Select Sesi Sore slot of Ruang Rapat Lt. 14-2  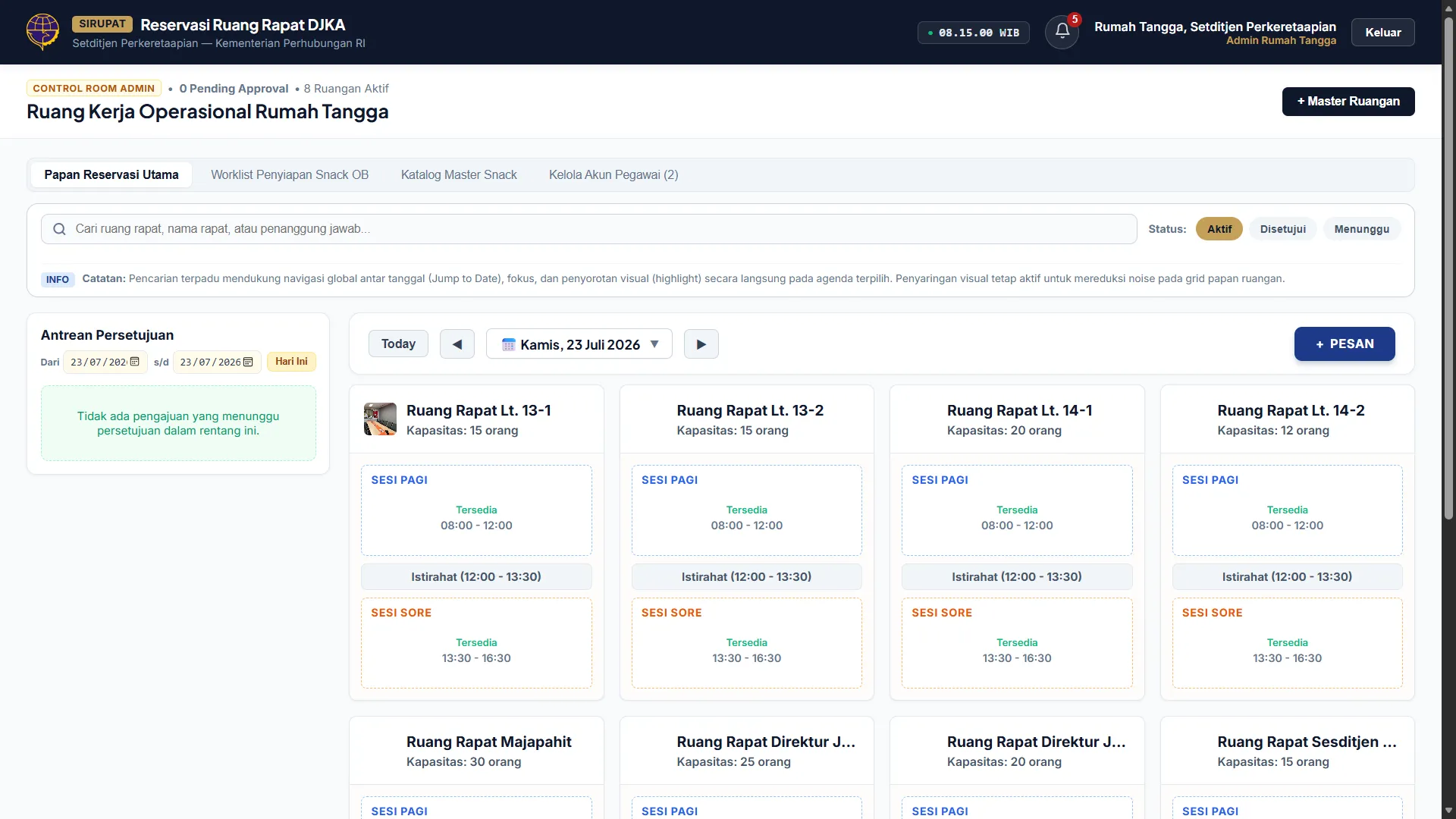point(1288,643)
